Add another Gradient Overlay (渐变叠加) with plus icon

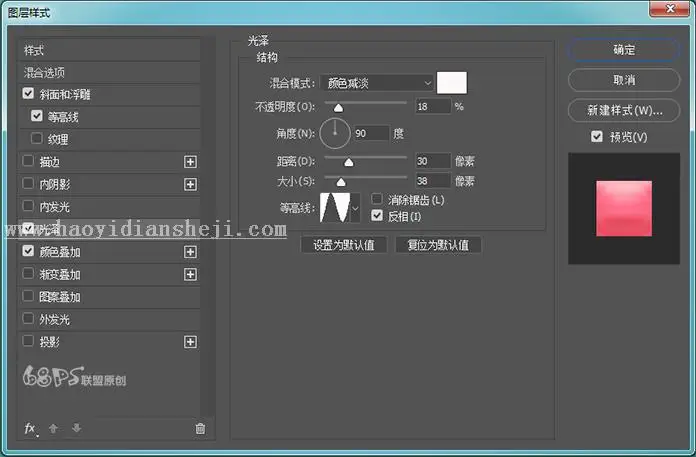click(x=190, y=275)
